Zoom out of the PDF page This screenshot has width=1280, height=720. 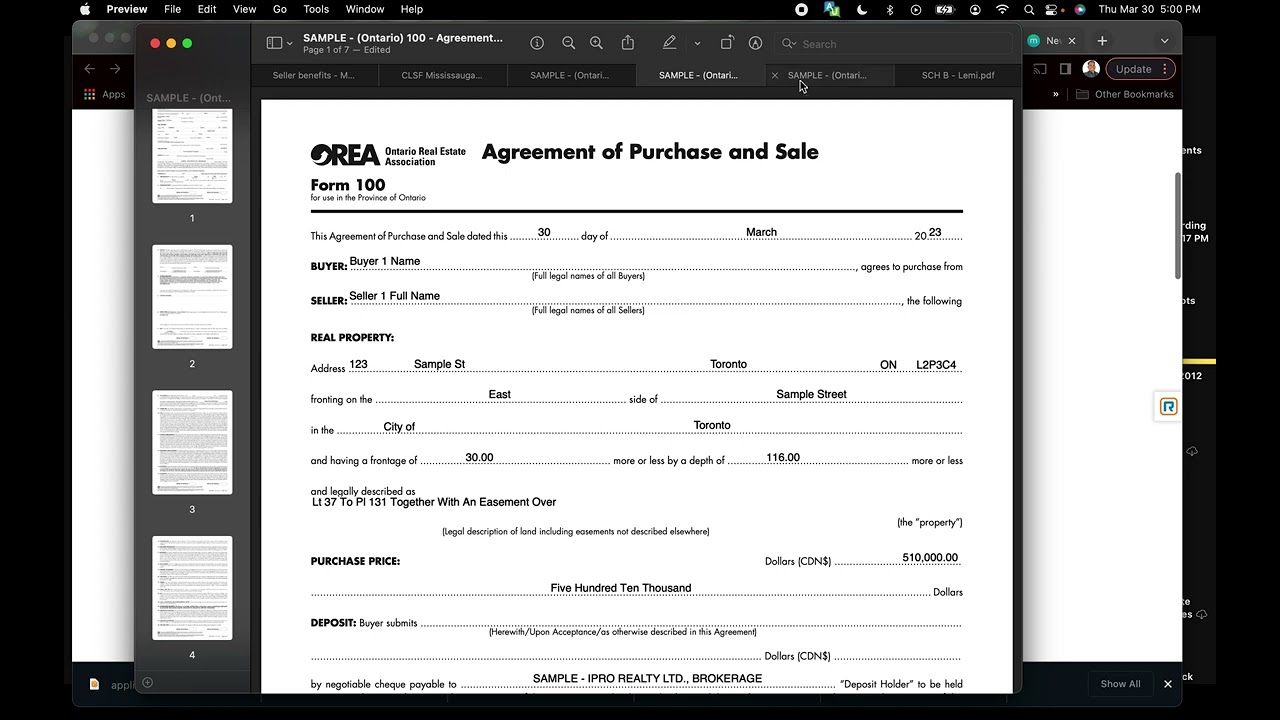point(568,43)
